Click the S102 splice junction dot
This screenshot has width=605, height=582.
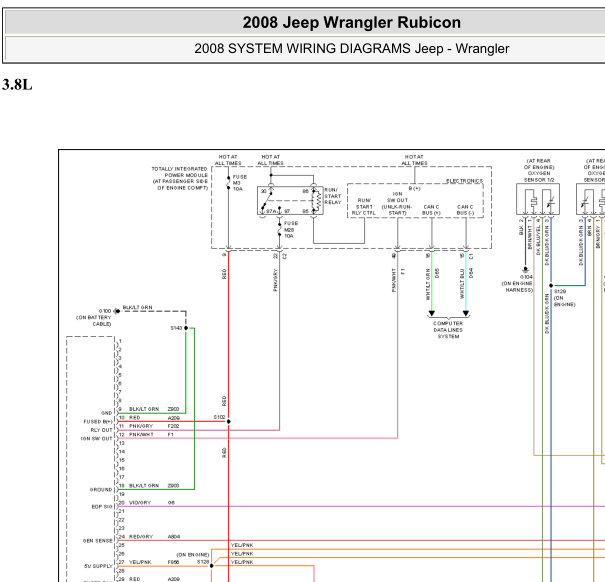click(x=228, y=421)
